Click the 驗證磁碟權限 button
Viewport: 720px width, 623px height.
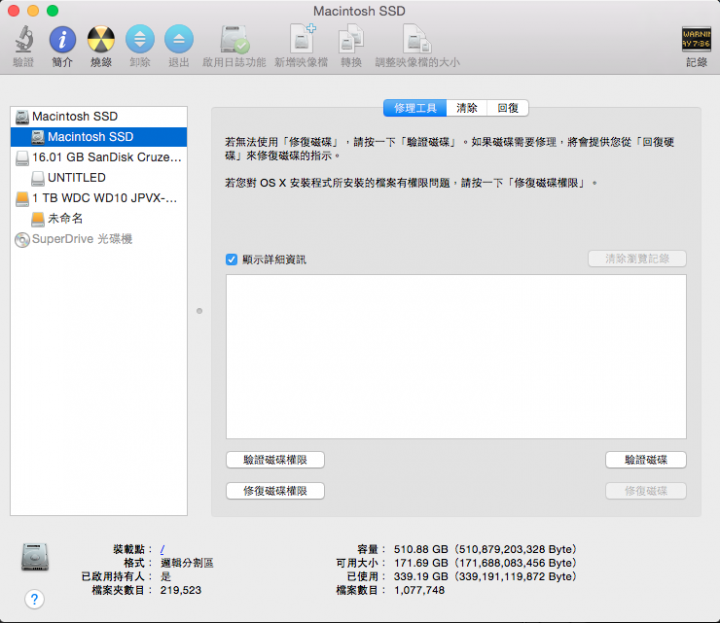(275, 460)
